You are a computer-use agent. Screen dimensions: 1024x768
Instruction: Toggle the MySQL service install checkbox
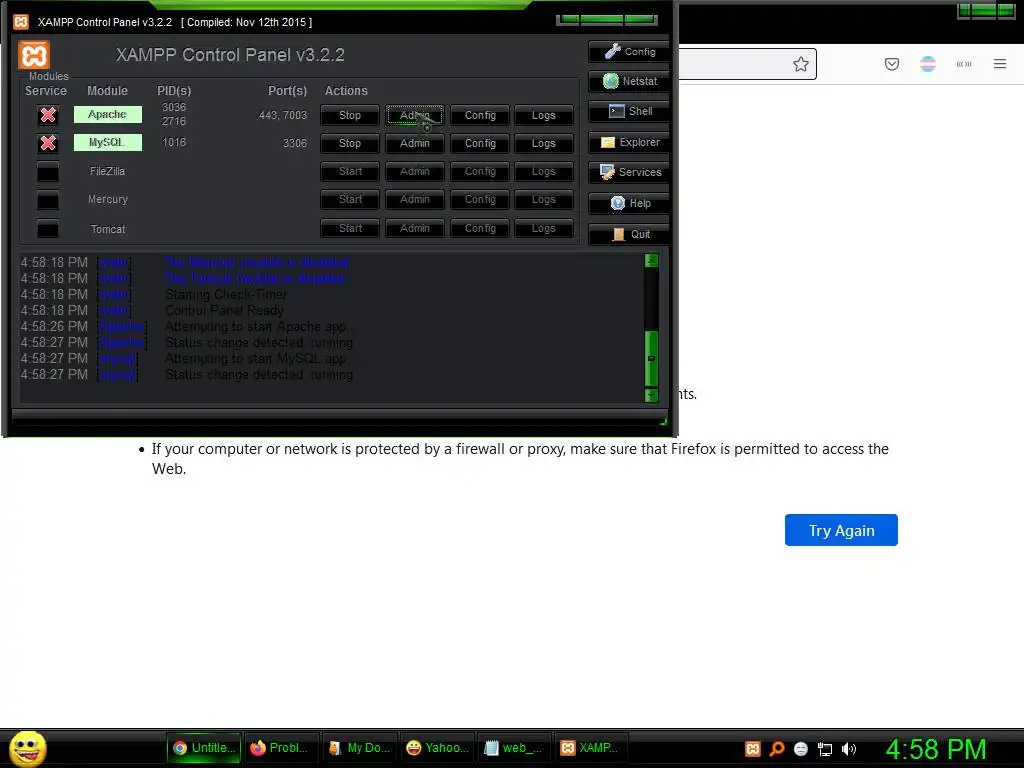pyautogui.click(x=48, y=143)
